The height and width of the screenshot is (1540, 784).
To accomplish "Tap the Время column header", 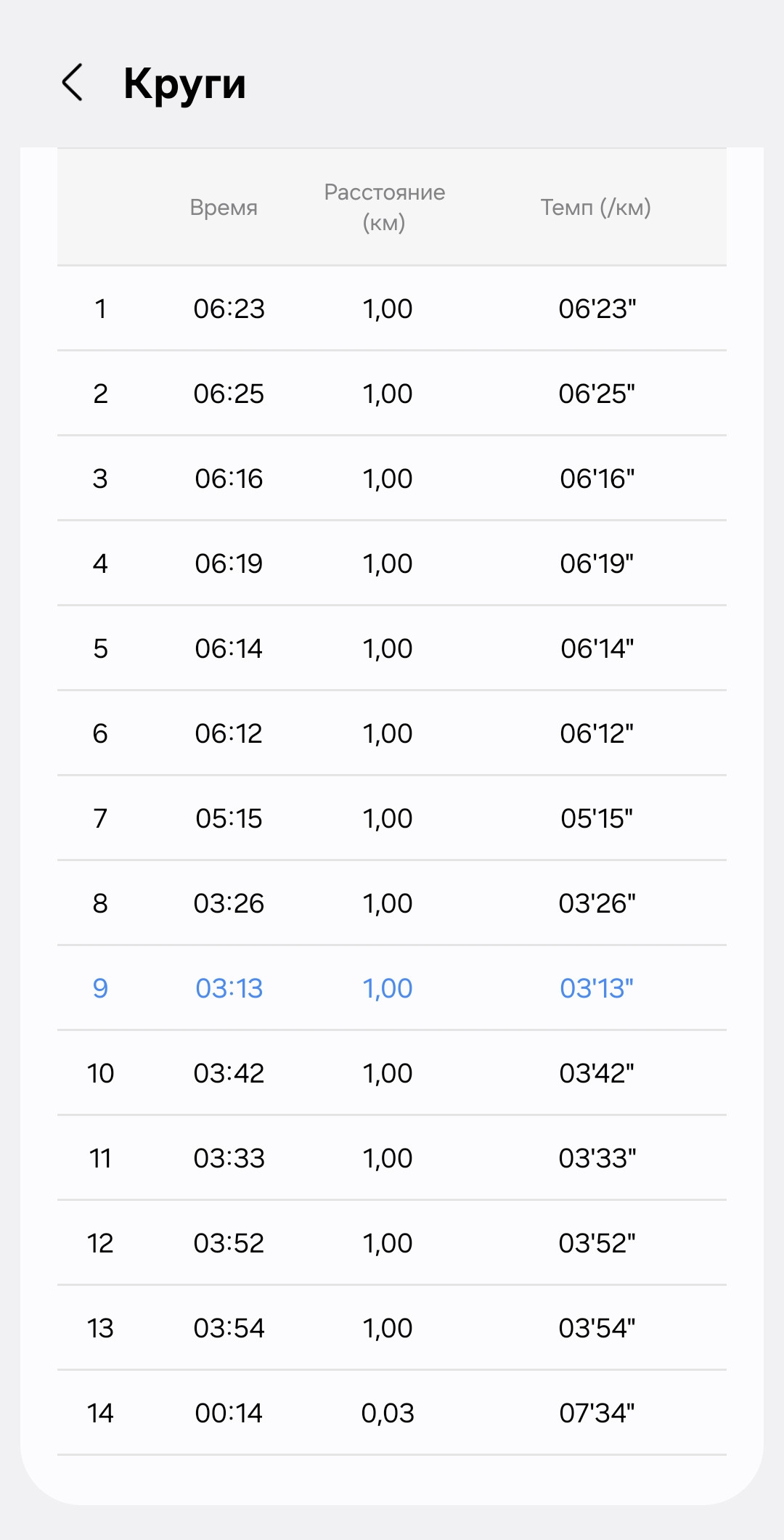I will coord(224,208).
